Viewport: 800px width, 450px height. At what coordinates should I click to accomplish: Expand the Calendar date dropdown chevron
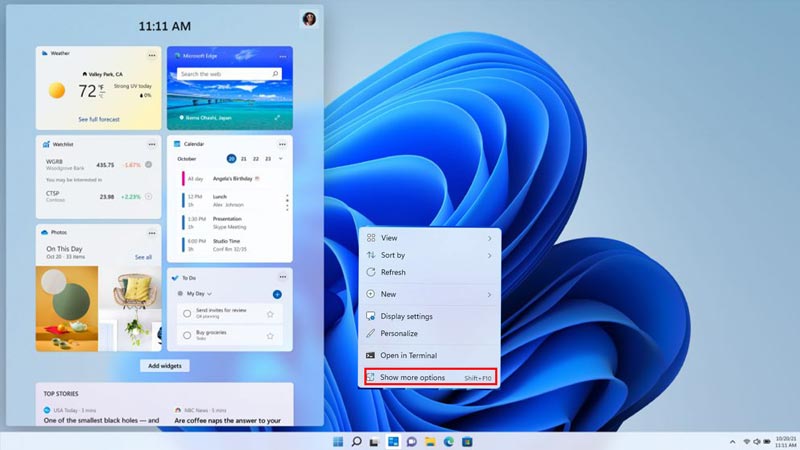[281, 159]
